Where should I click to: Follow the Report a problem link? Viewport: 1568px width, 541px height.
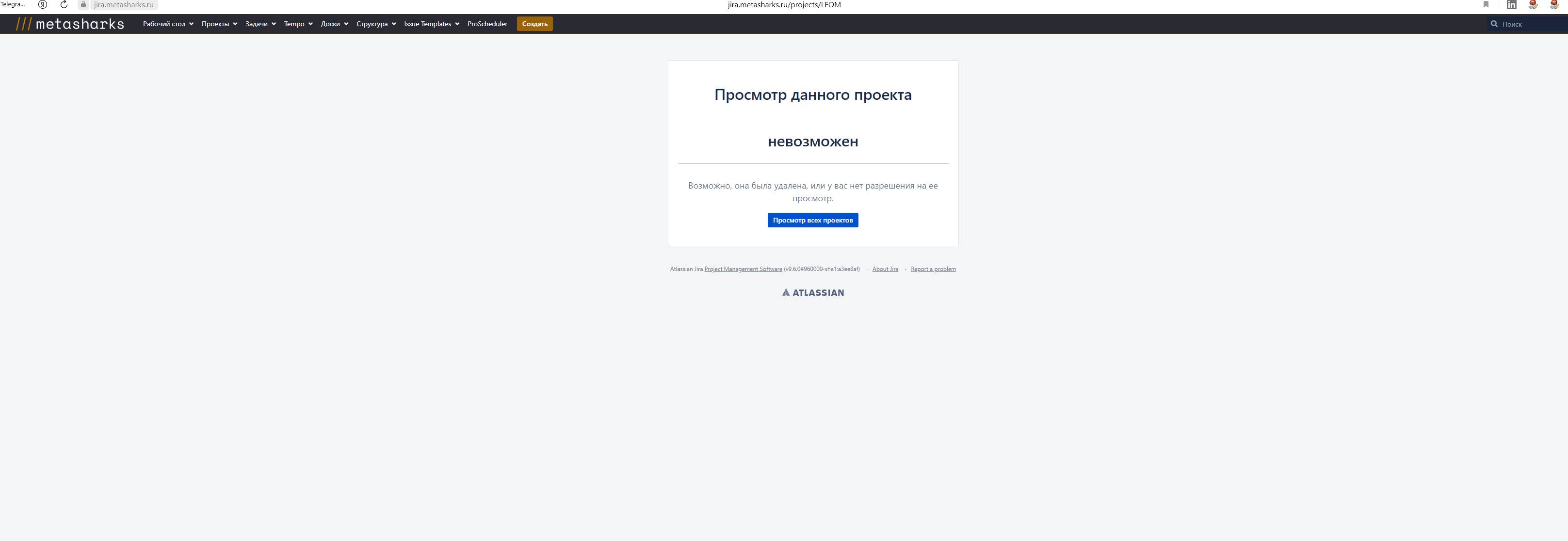point(933,269)
